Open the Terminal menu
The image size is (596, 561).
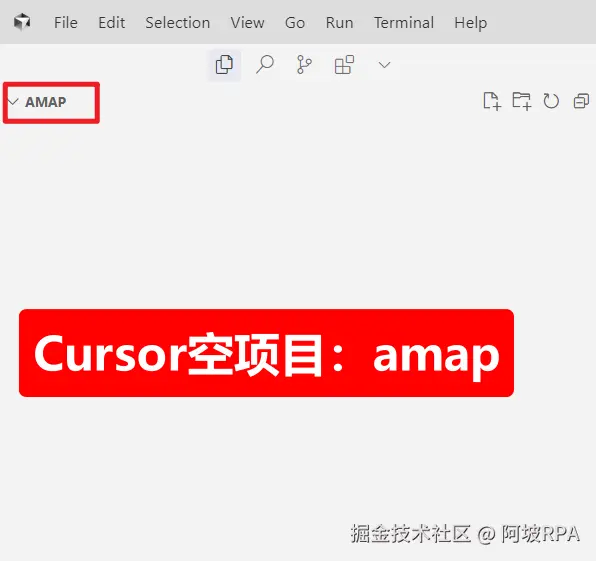pyautogui.click(x=404, y=23)
